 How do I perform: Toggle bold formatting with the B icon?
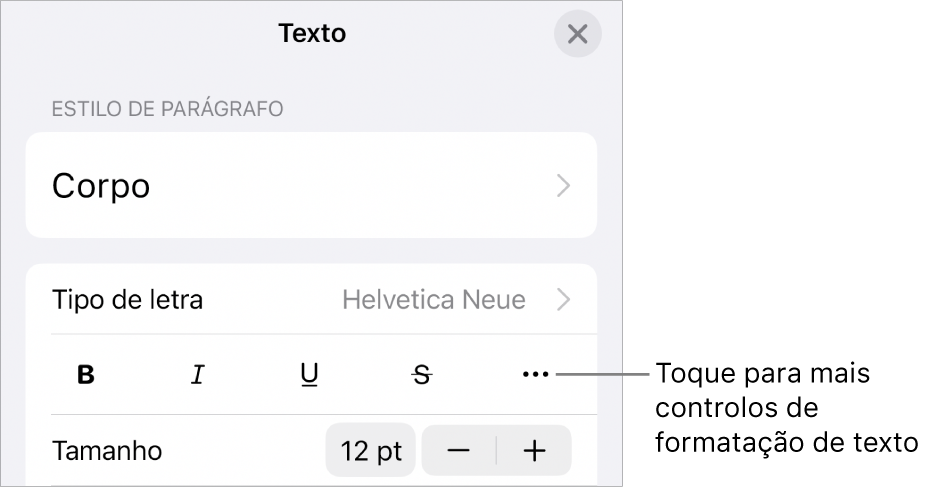[x=87, y=375]
